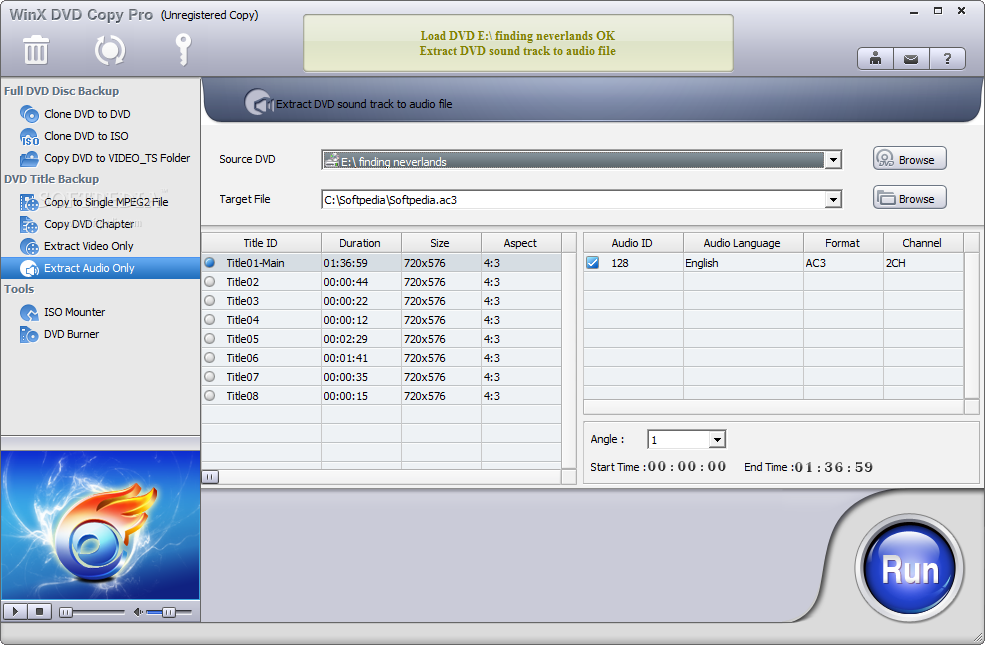Click the End Time value 01:36:59
Image resolution: width=985 pixels, height=645 pixels.
(834, 467)
